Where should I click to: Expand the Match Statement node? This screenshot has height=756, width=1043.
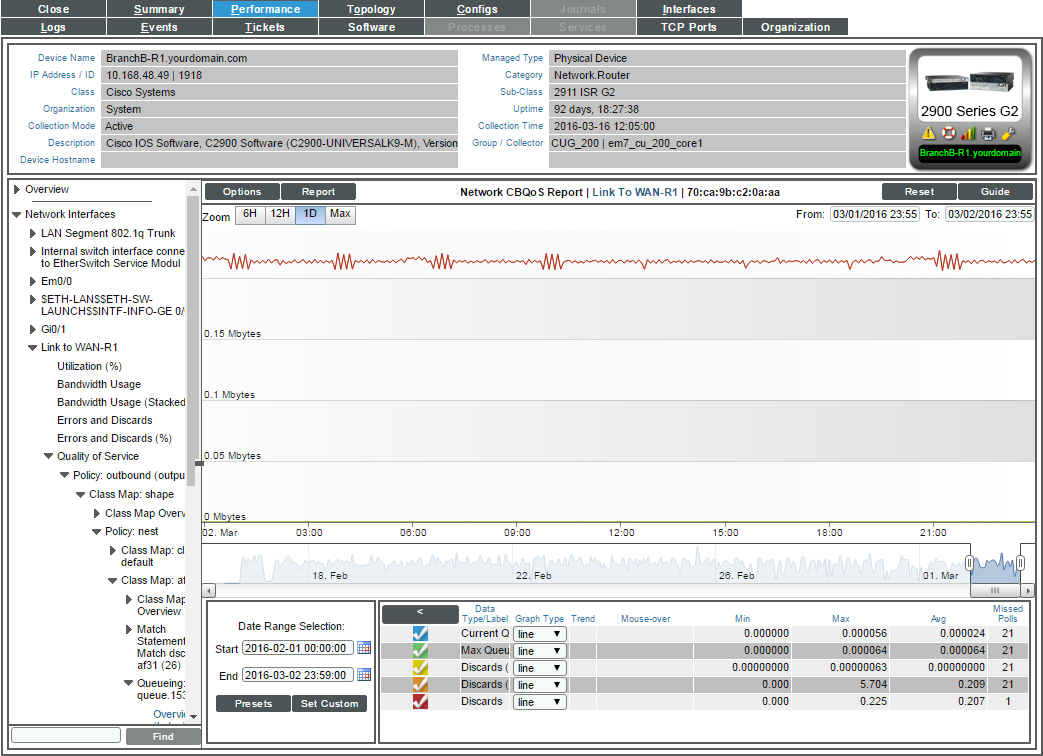[x=128, y=629]
